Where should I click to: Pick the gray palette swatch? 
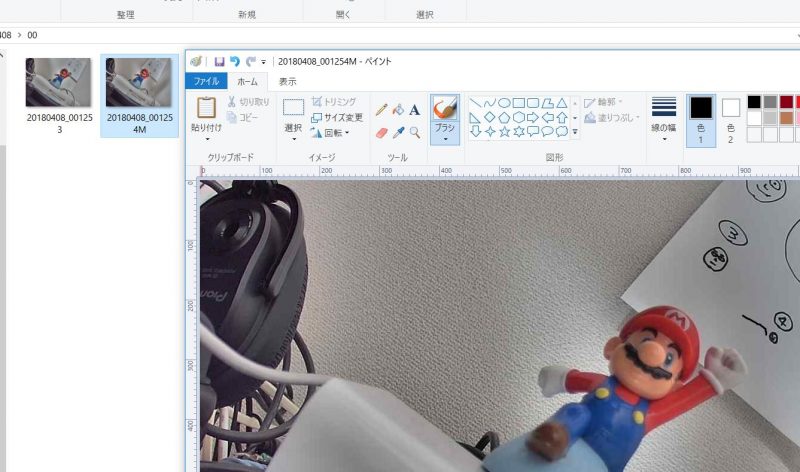tap(770, 102)
